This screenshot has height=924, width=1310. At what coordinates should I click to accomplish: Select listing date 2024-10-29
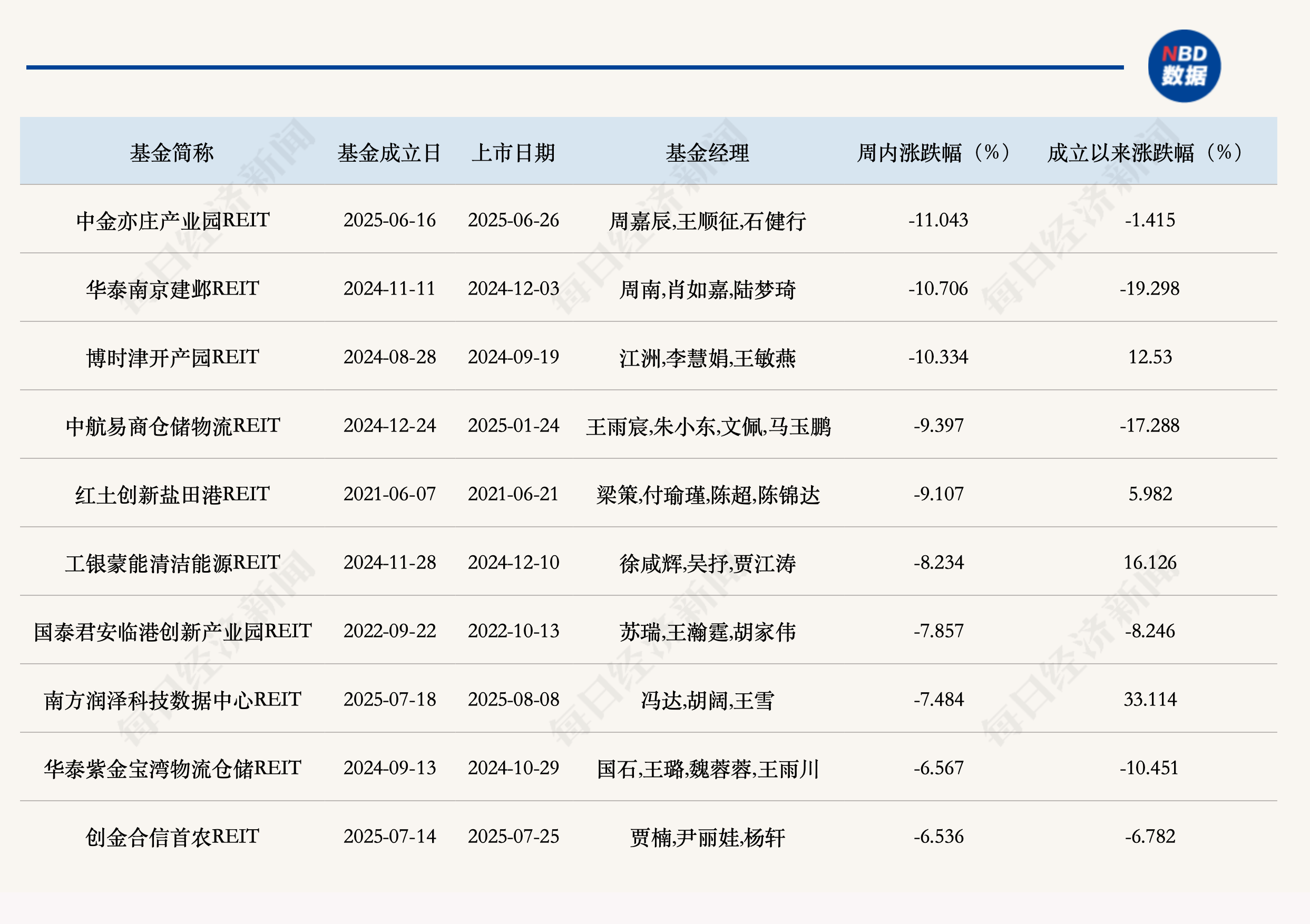[513, 768]
